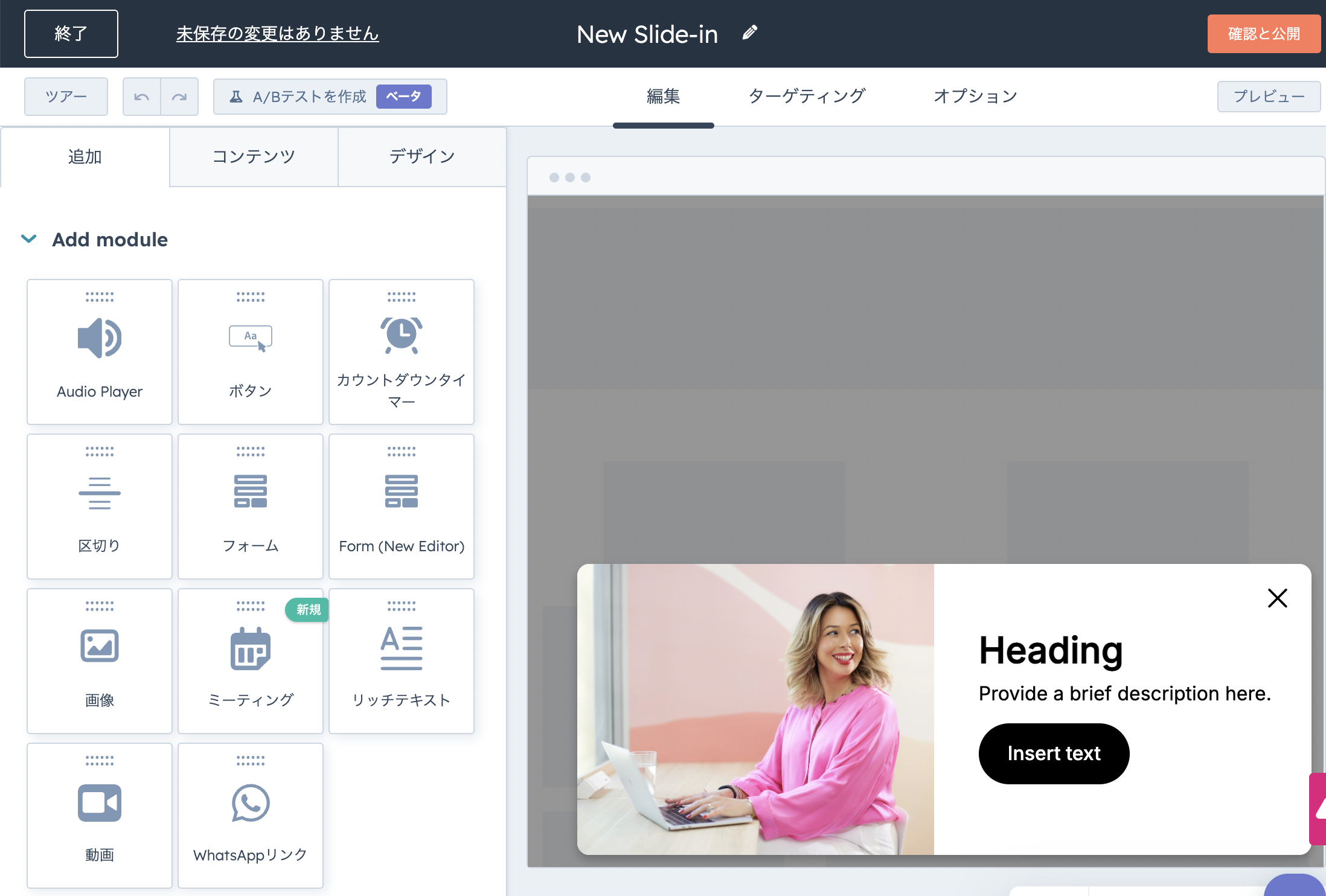Add the ボタン button module
The width and height of the screenshot is (1326, 896).
(251, 352)
